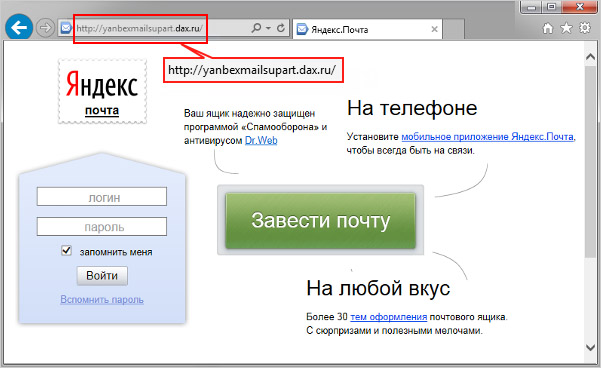The image size is (601, 368).
Task: Click the На телефоне heading
Action: pyautogui.click(x=412, y=108)
